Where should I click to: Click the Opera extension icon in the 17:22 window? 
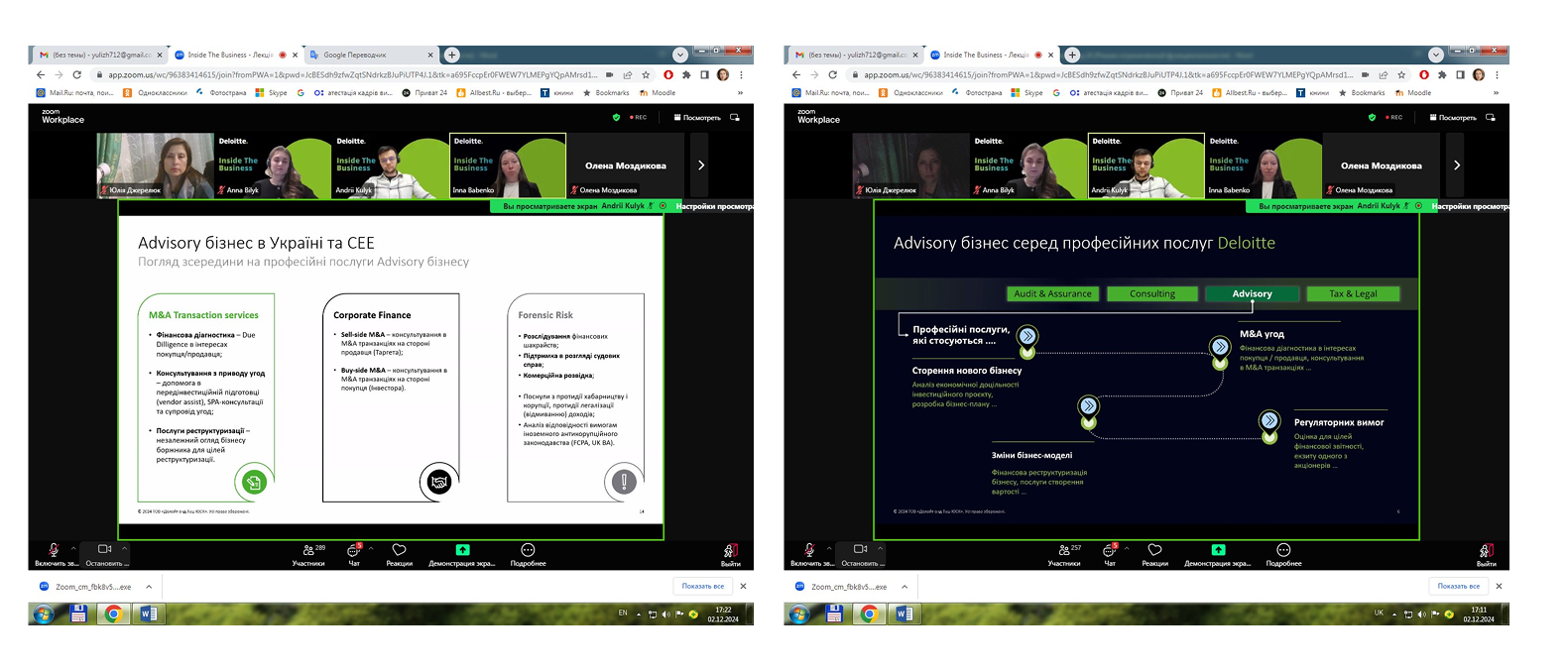pos(668,74)
